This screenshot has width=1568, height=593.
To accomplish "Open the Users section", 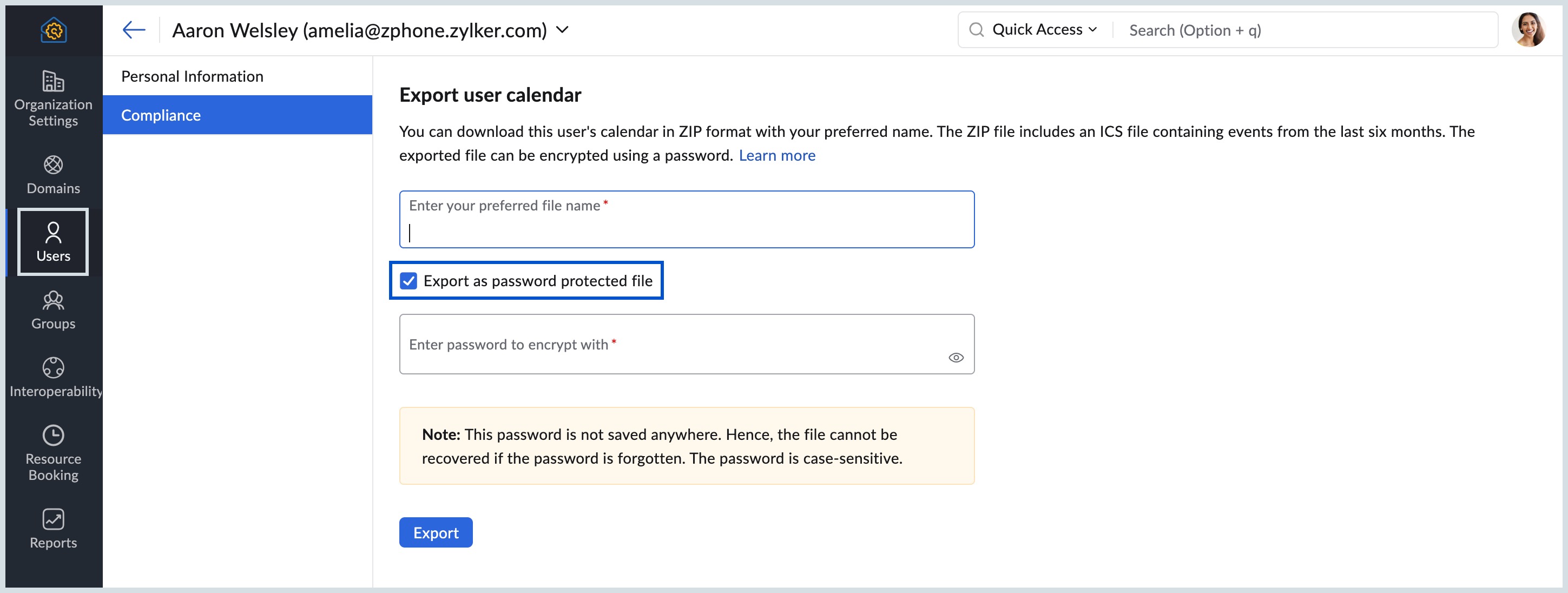I will click(x=53, y=242).
